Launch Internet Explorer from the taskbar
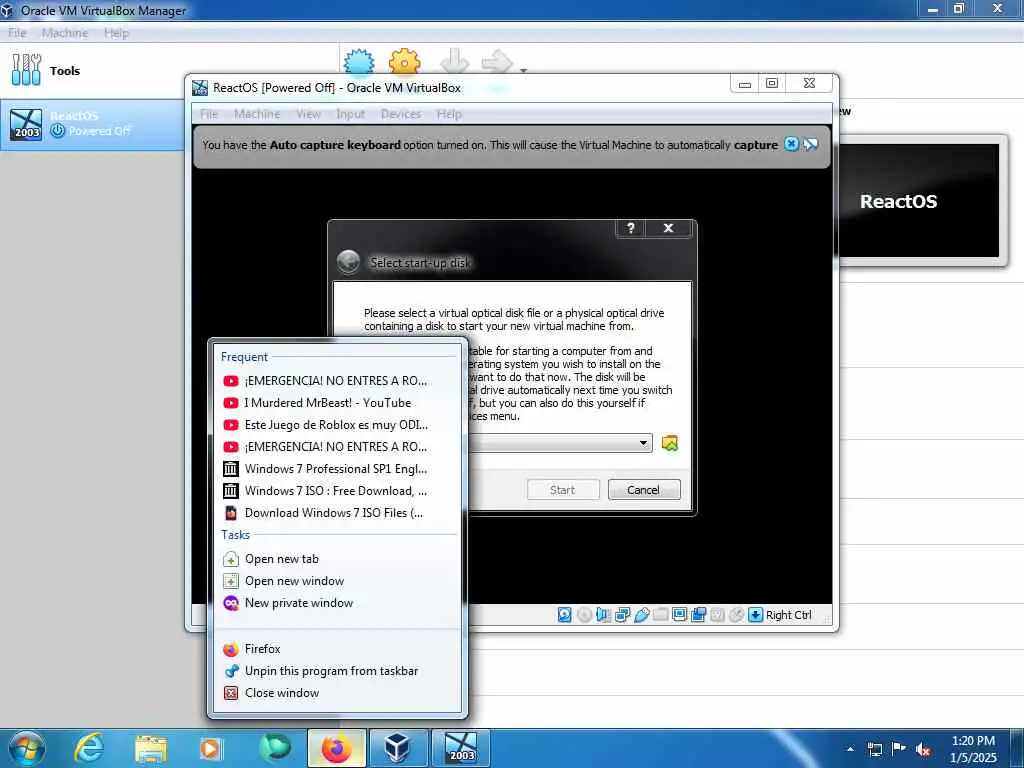 point(88,748)
